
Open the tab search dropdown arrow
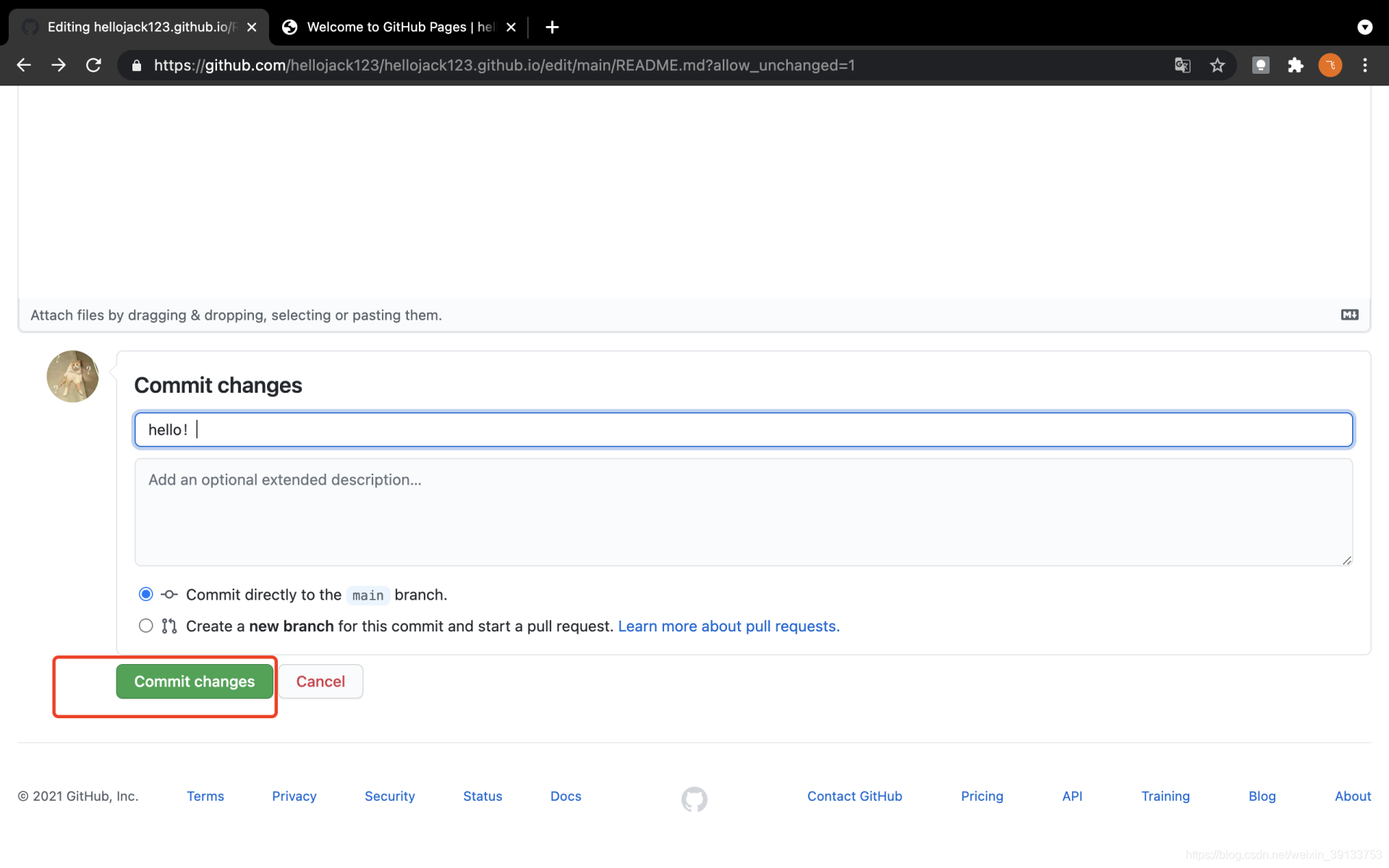pos(1365,27)
